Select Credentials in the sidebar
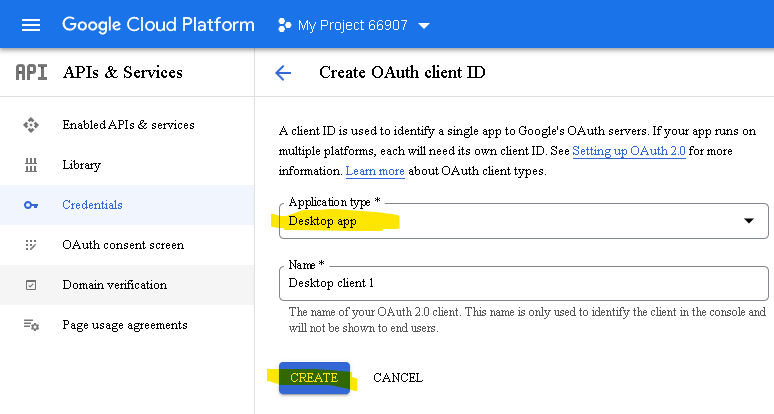 [92, 205]
